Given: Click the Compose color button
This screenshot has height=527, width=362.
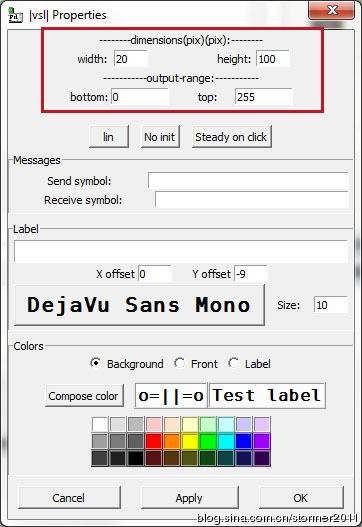Looking at the screenshot, I should pyautogui.click(x=84, y=396).
